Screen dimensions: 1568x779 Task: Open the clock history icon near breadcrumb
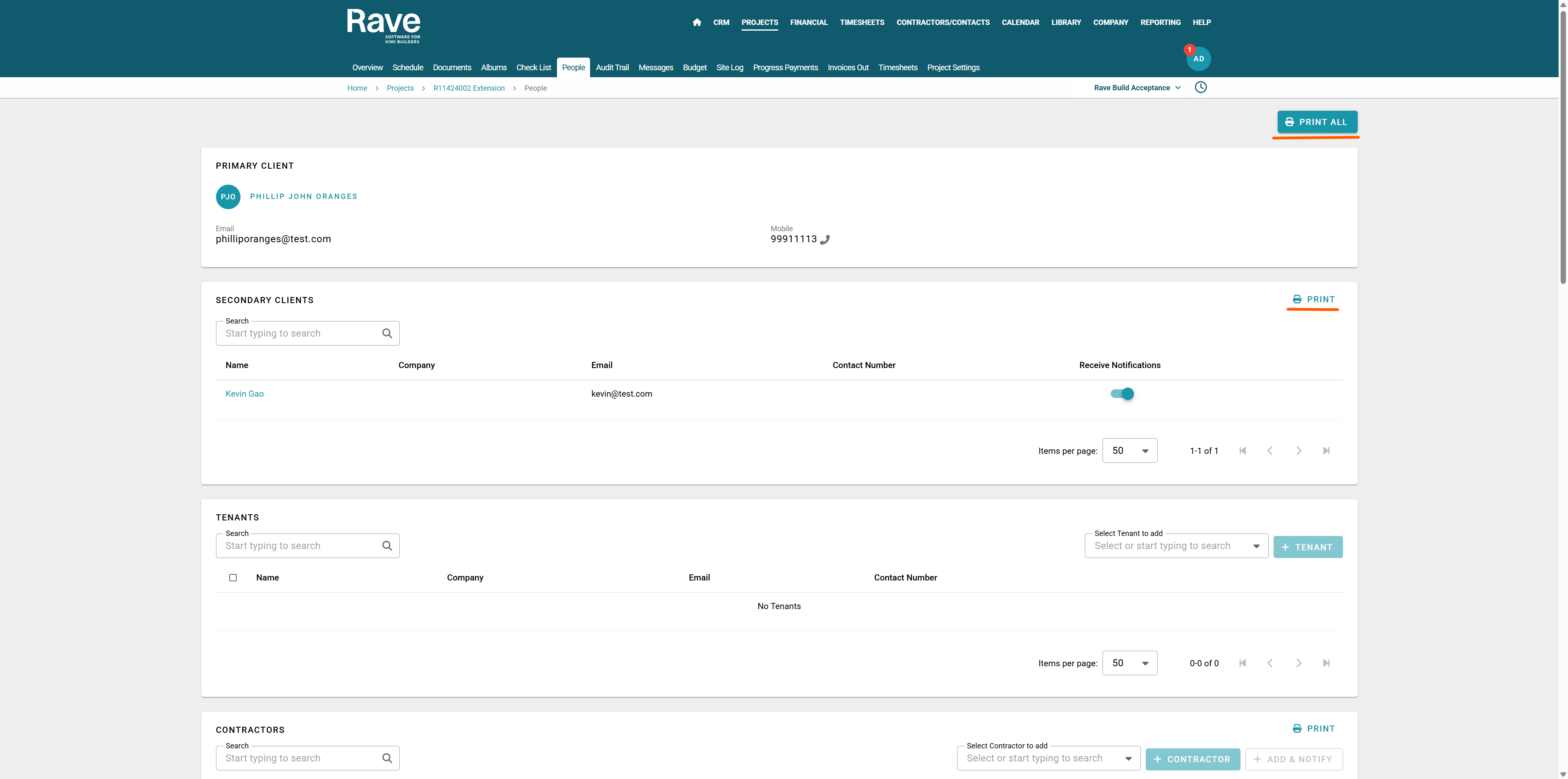[x=1200, y=87]
